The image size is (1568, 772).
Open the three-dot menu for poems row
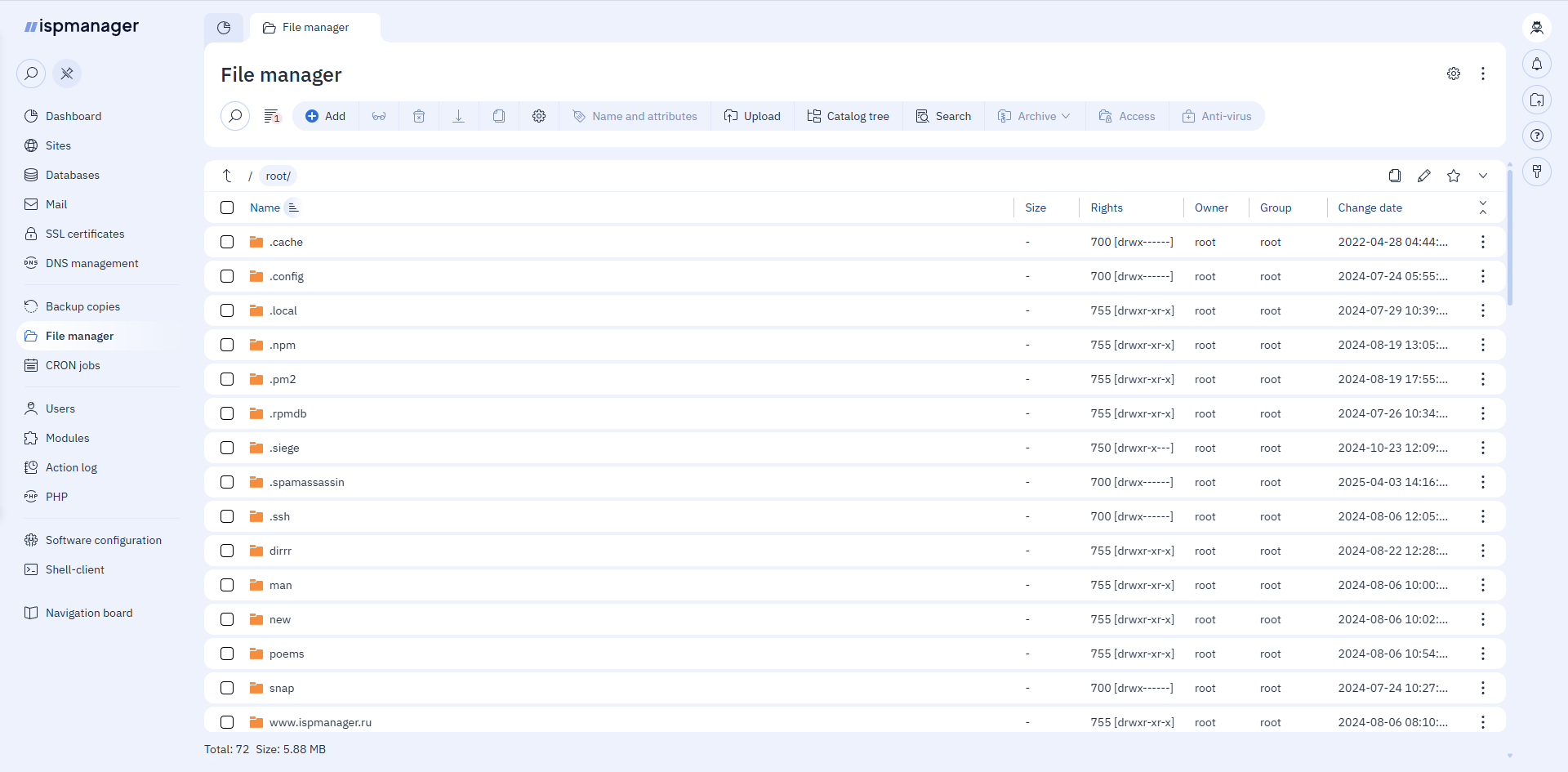point(1483,654)
